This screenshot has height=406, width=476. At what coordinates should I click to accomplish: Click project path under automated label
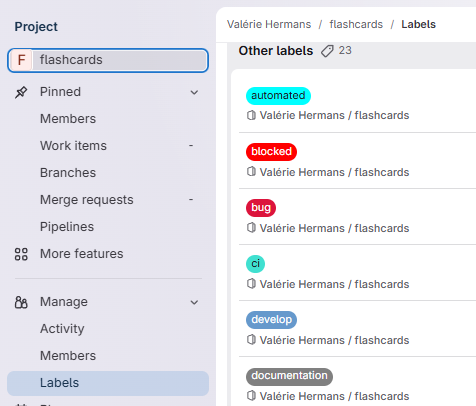(x=334, y=115)
